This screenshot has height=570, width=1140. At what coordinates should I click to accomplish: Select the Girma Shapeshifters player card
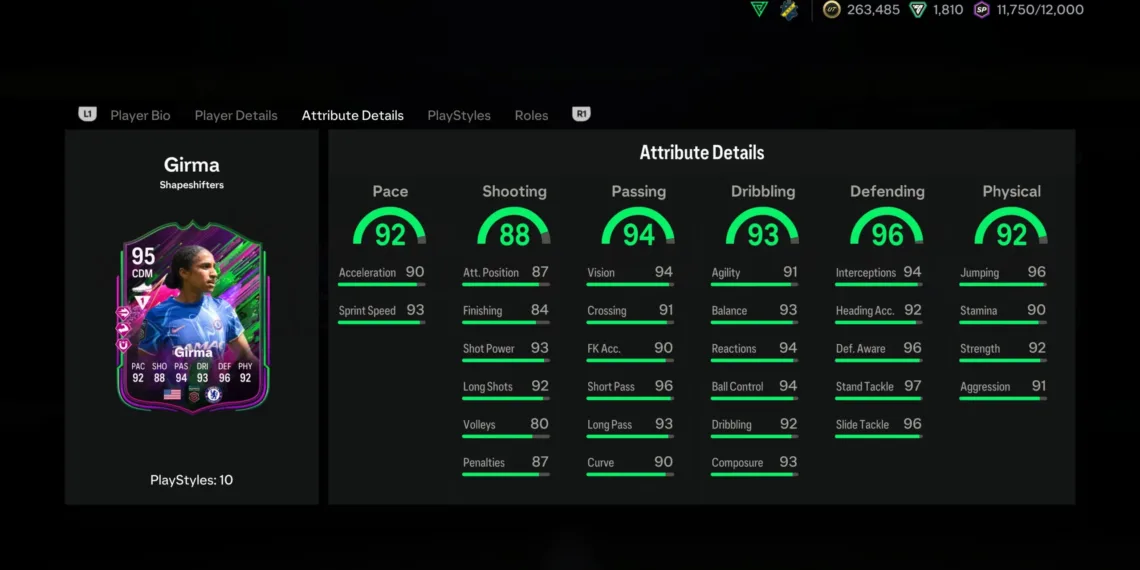192,315
